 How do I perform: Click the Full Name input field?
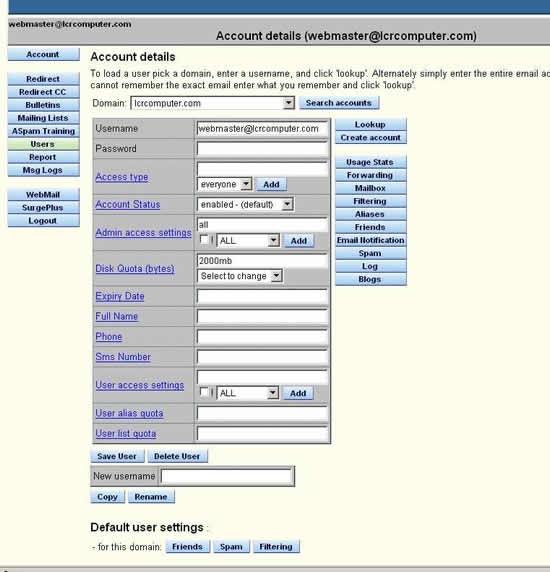pos(262,317)
